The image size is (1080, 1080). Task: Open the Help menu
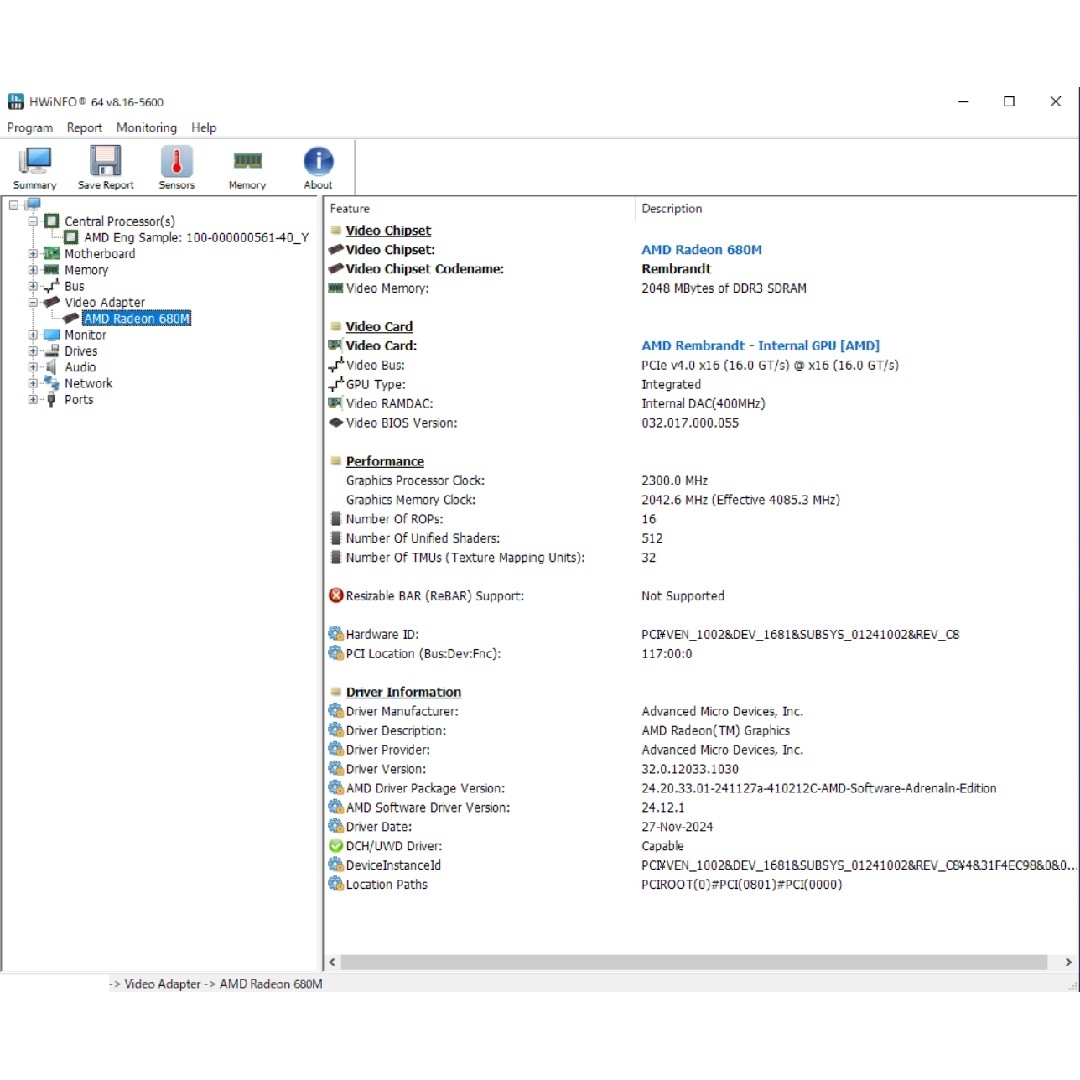point(203,127)
